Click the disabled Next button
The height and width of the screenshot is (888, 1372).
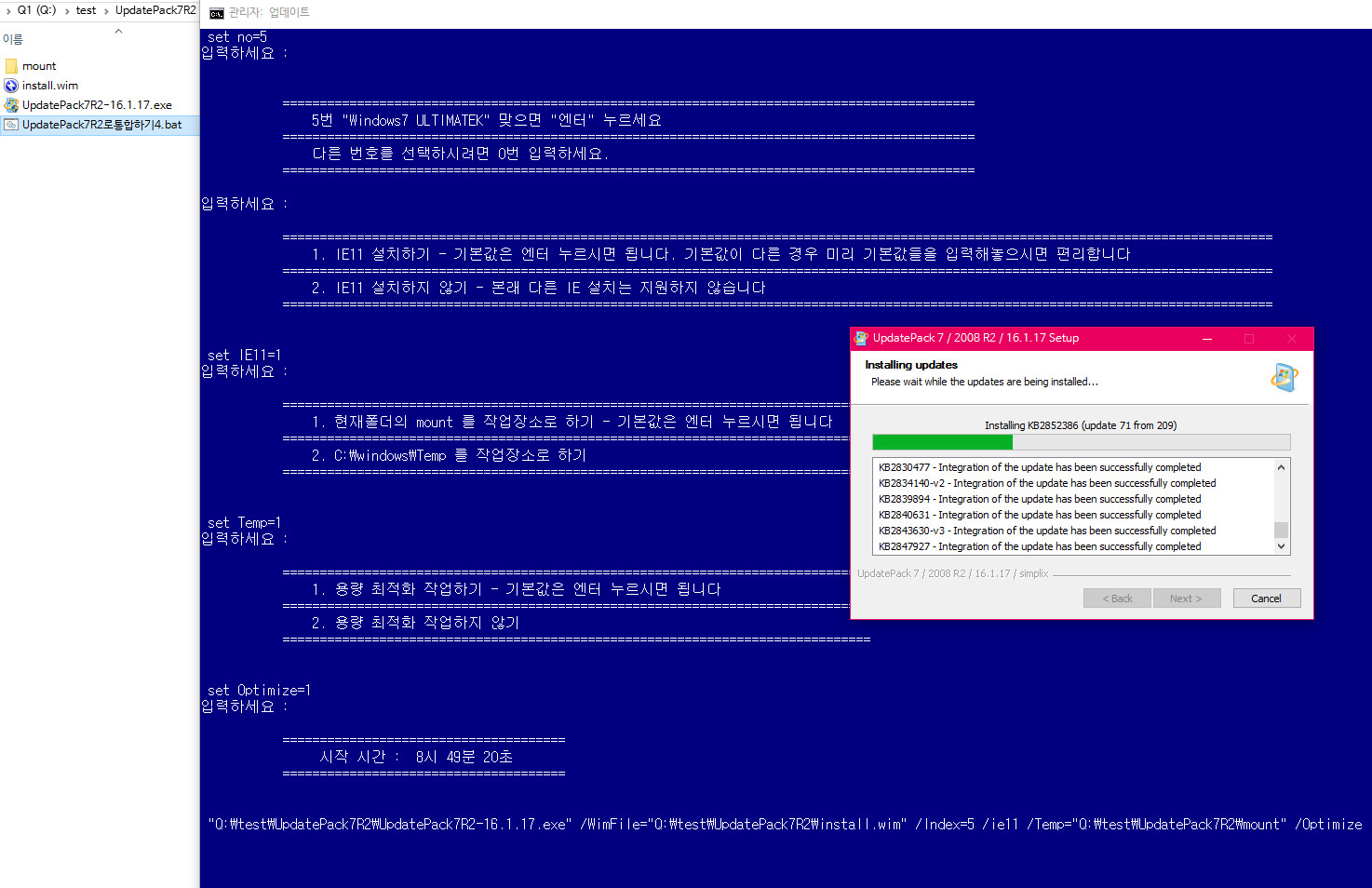click(x=1186, y=599)
